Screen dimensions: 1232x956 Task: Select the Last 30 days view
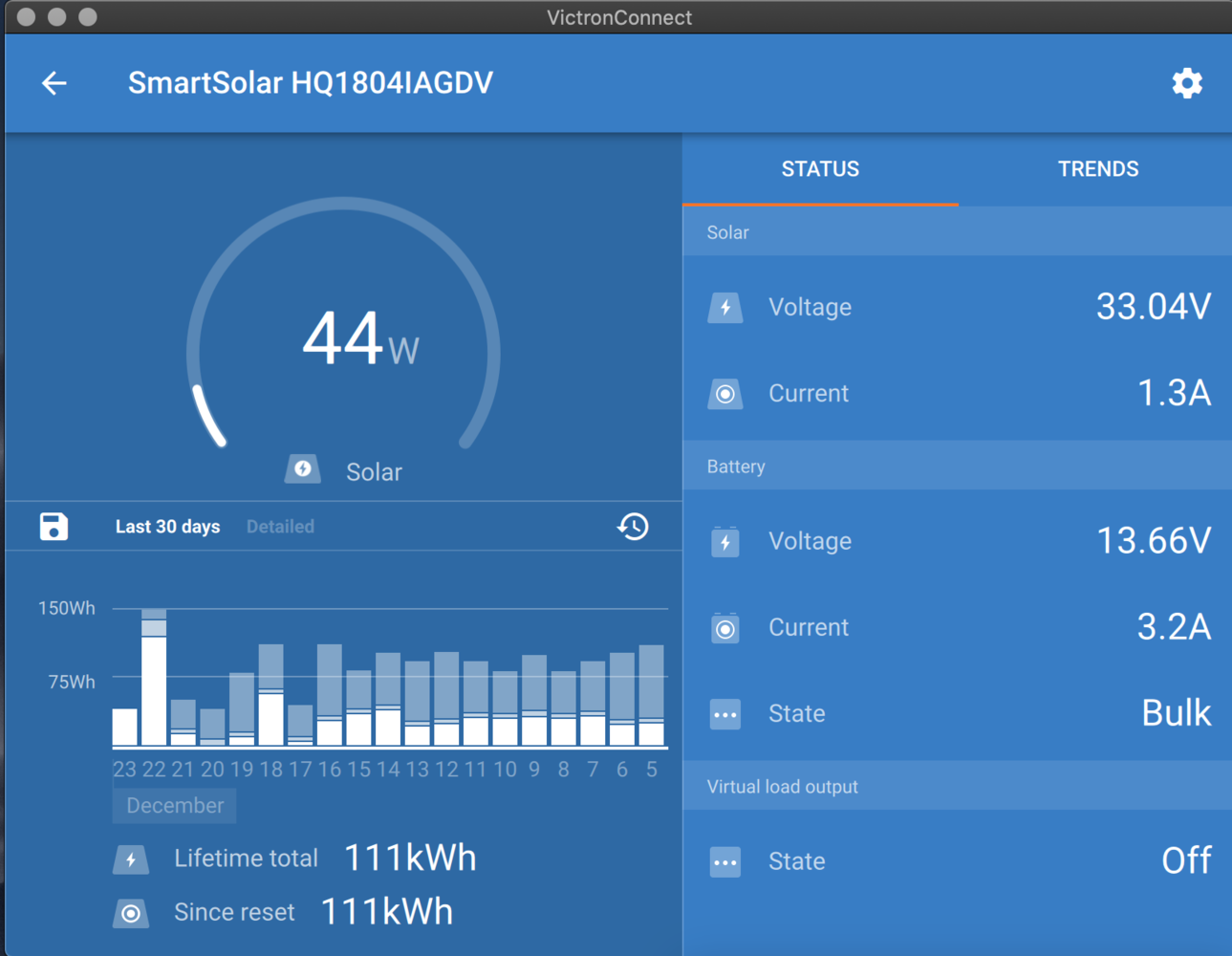[167, 527]
